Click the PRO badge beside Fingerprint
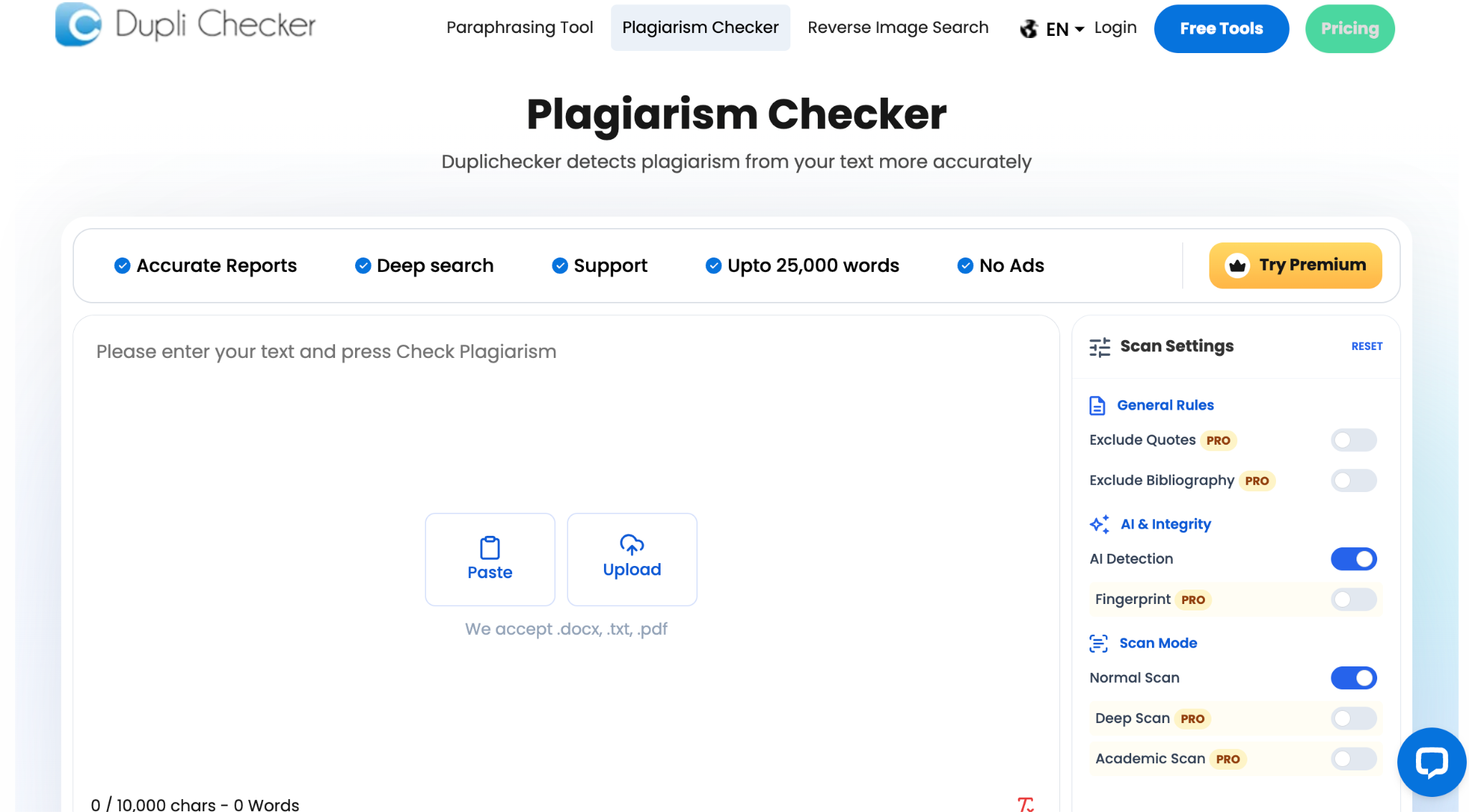The width and height of the screenshot is (1469, 812). pyautogui.click(x=1193, y=600)
